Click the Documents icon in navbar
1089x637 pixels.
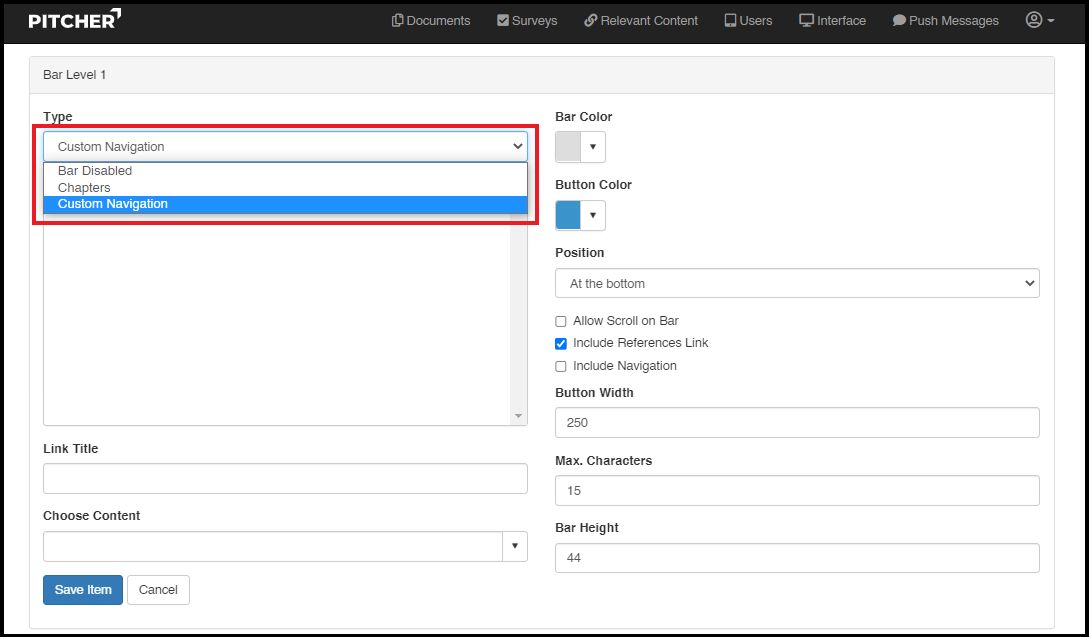click(398, 20)
